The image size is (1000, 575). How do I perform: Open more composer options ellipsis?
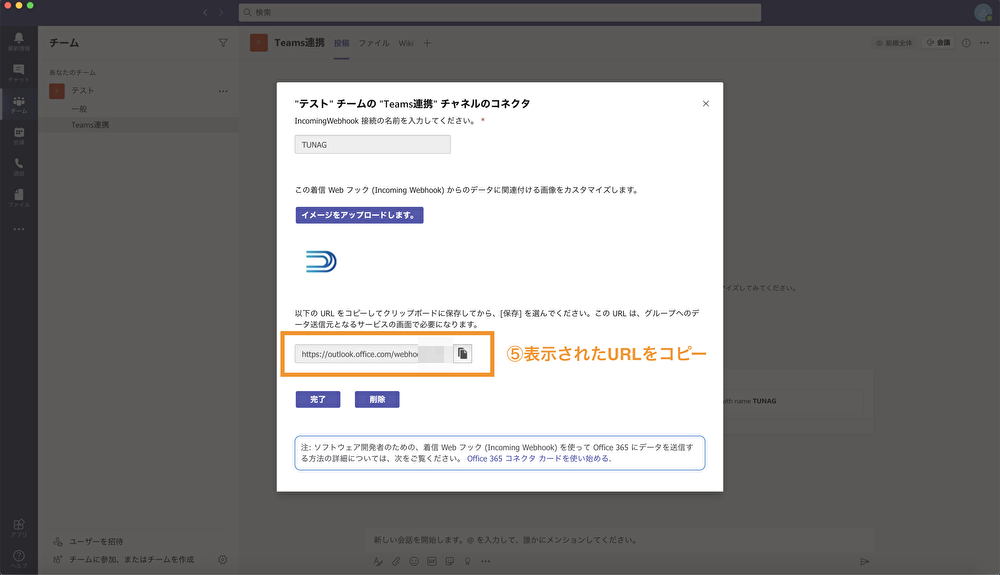[x=485, y=562]
